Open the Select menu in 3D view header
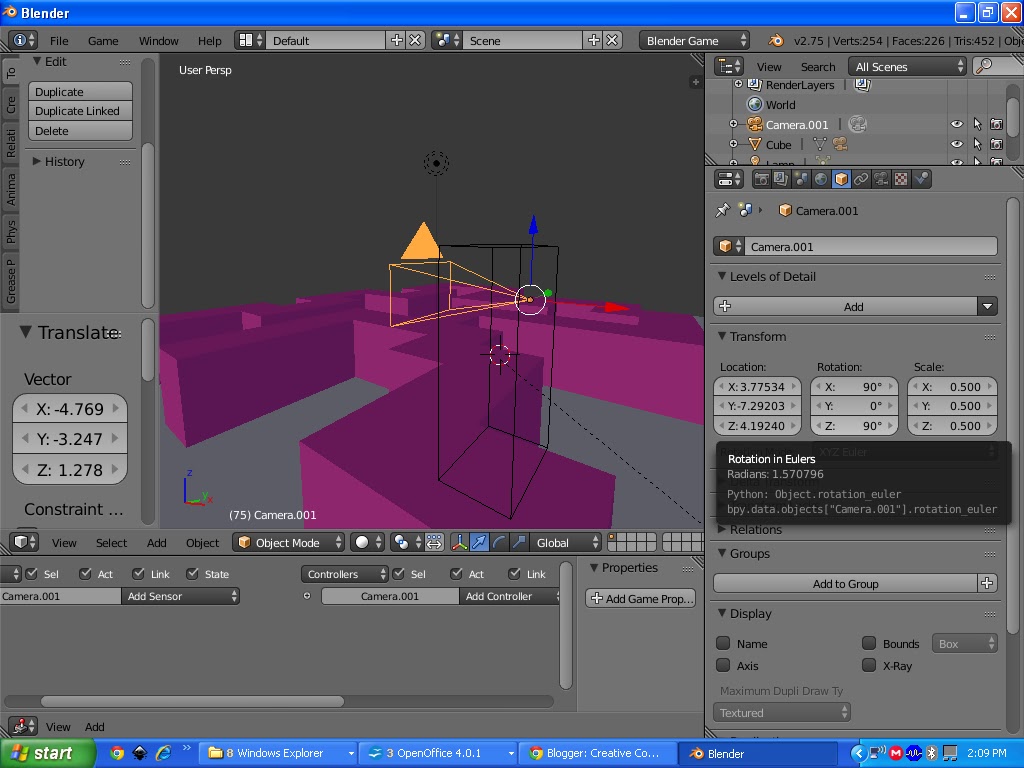 pyautogui.click(x=112, y=543)
